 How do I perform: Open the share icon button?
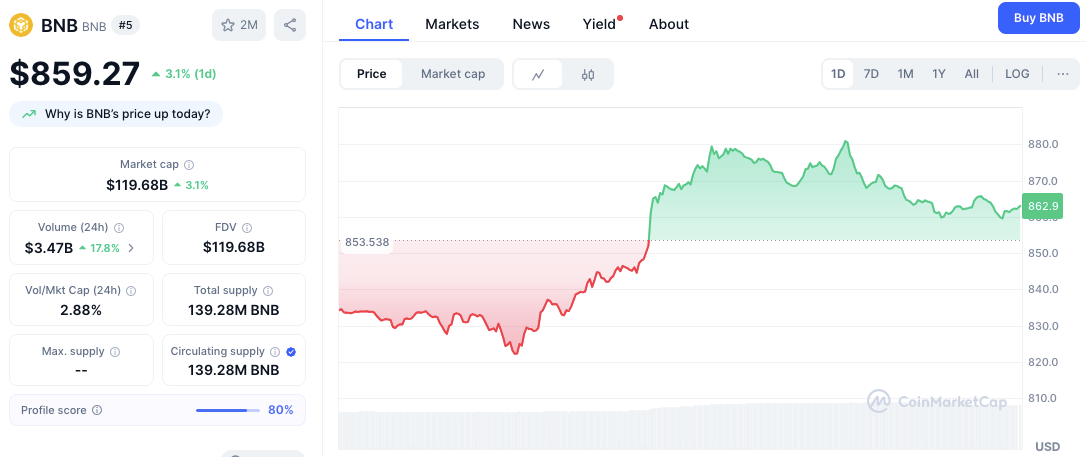(290, 26)
